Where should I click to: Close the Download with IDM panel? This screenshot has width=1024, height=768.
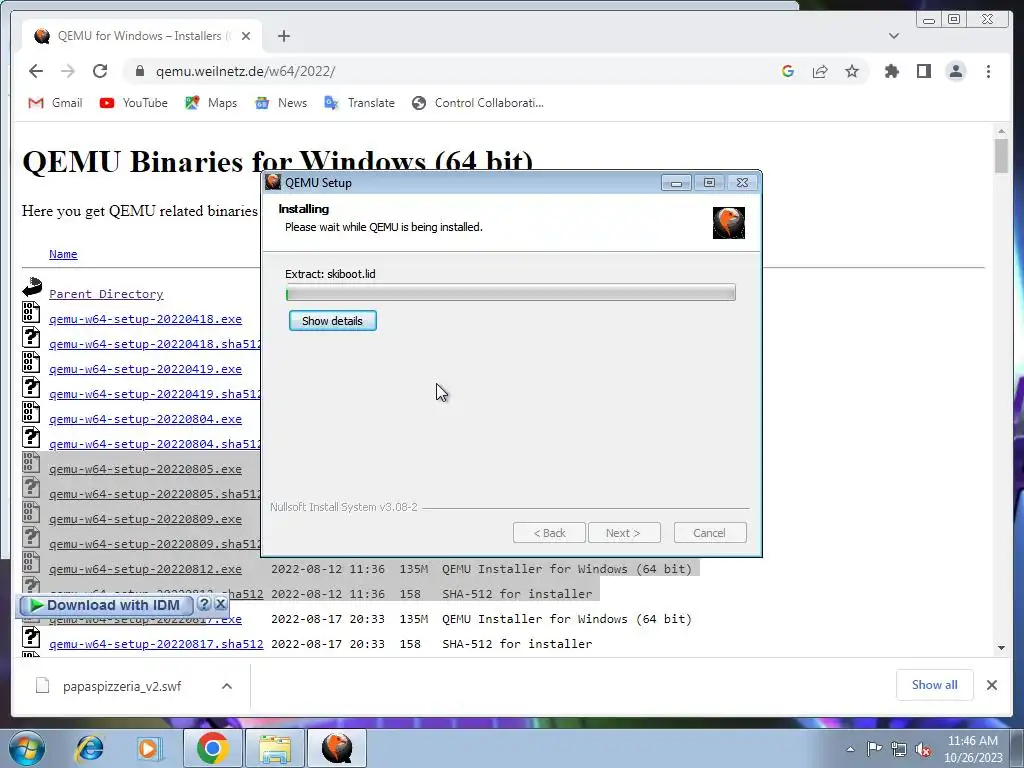click(221, 604)
